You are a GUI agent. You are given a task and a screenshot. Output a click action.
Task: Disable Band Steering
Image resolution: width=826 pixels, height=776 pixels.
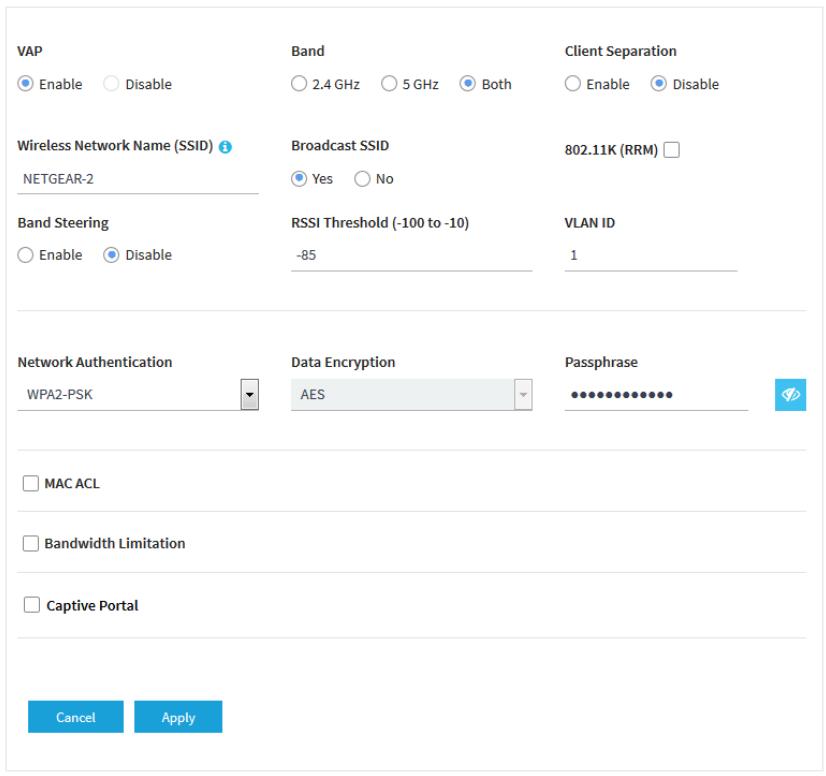(x=111, y=255)
